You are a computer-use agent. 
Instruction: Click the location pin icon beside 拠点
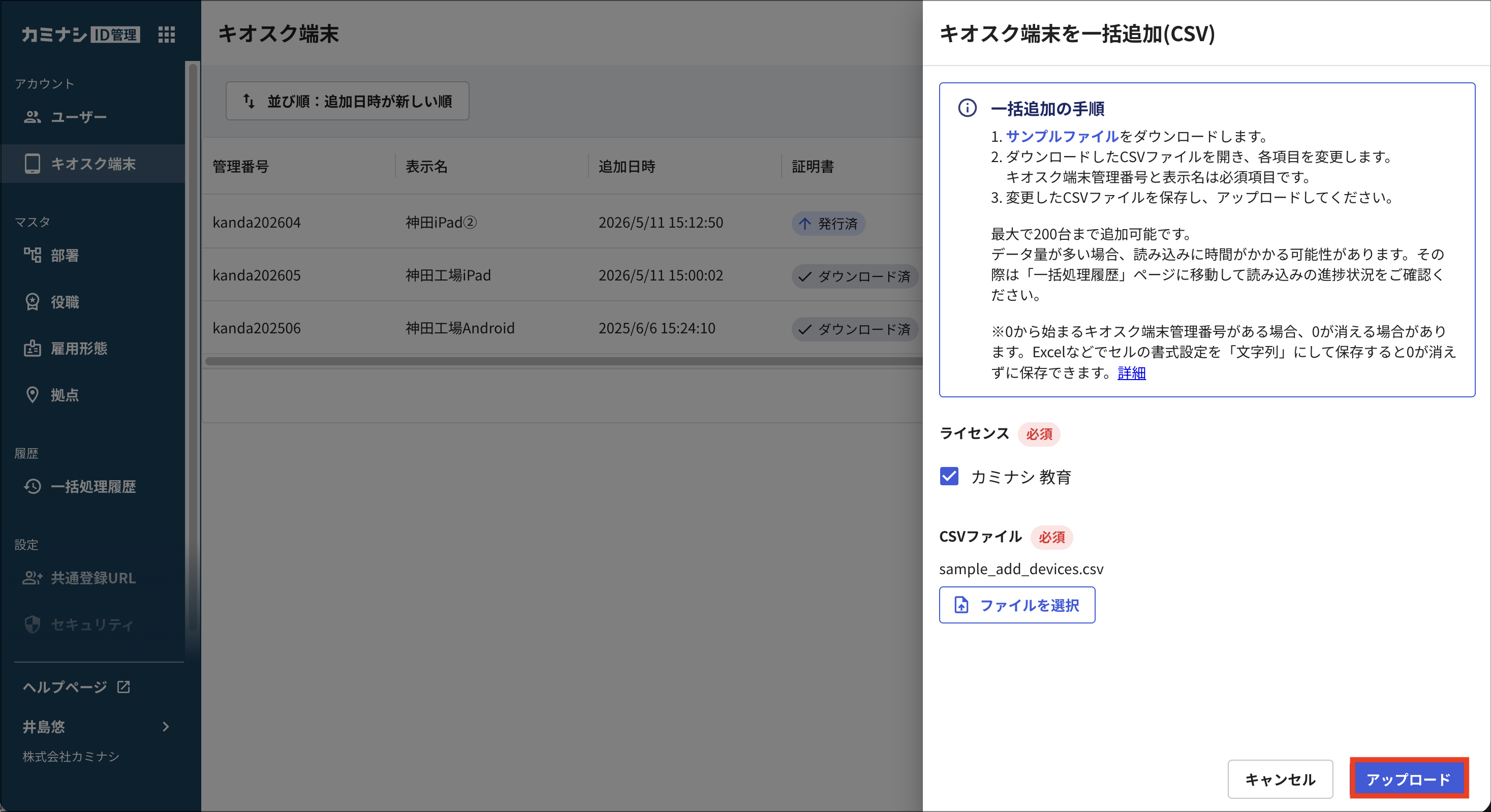click(x=33, y=395)
